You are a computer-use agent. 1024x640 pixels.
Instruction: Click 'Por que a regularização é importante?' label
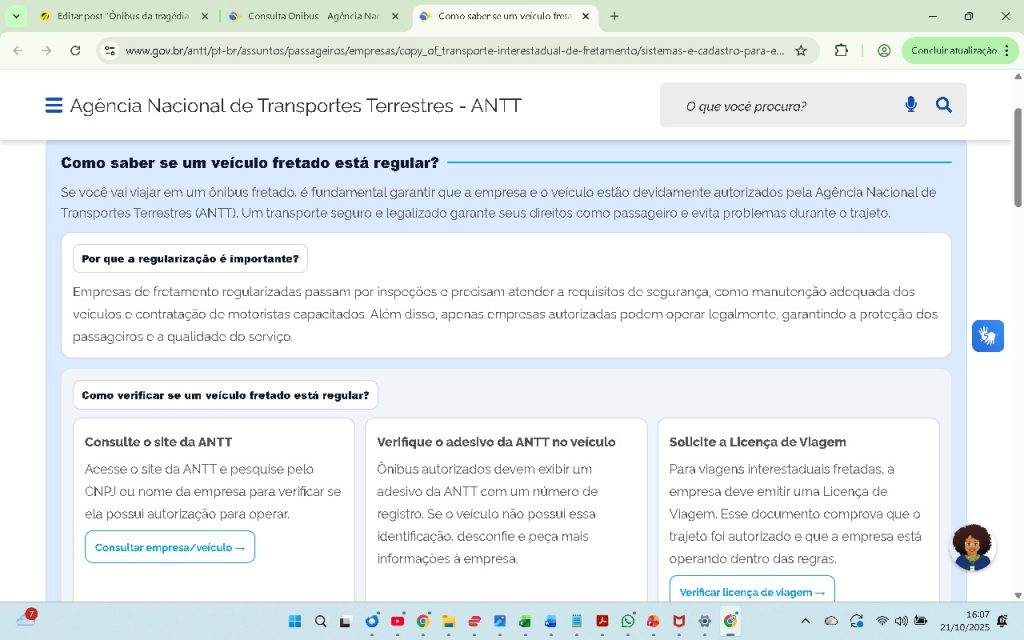(x=190, y=259)
